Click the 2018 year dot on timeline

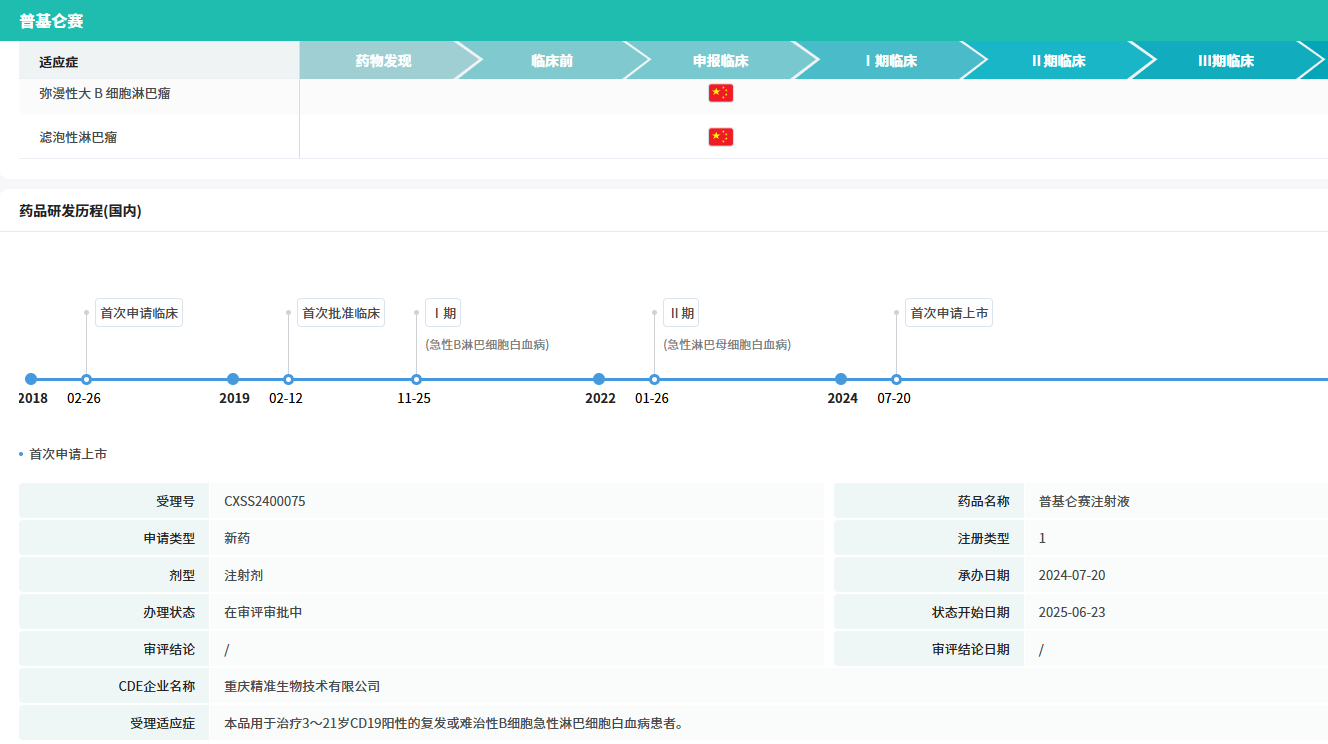31,379
